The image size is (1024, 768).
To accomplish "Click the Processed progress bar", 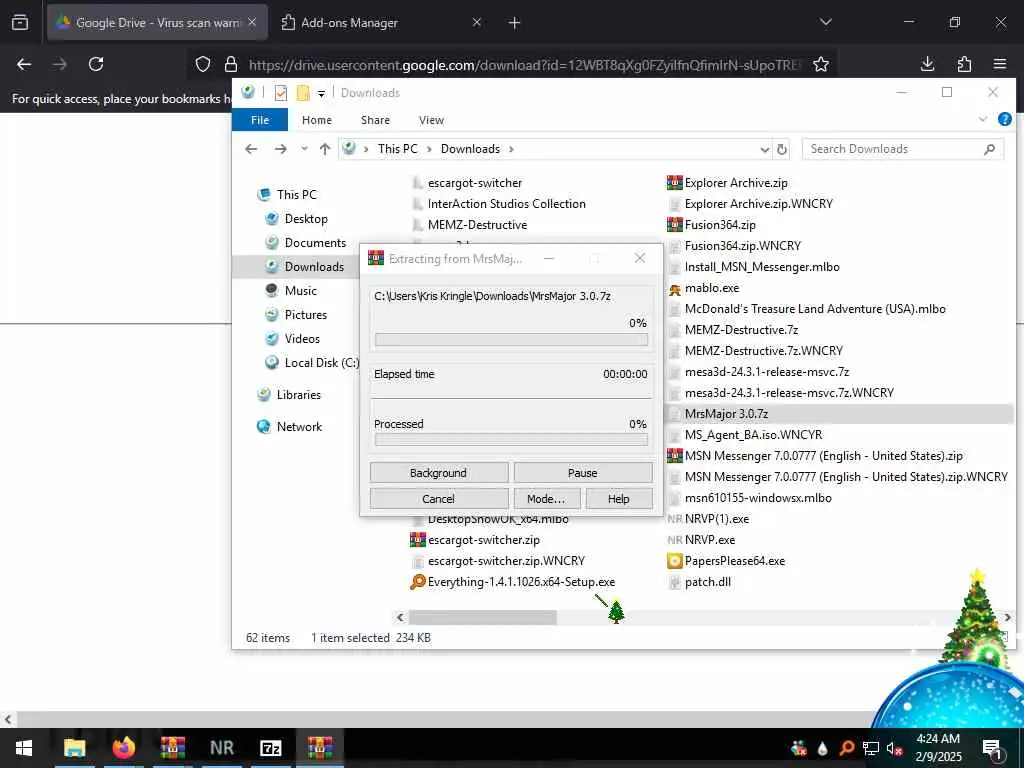I will (511, 440).
